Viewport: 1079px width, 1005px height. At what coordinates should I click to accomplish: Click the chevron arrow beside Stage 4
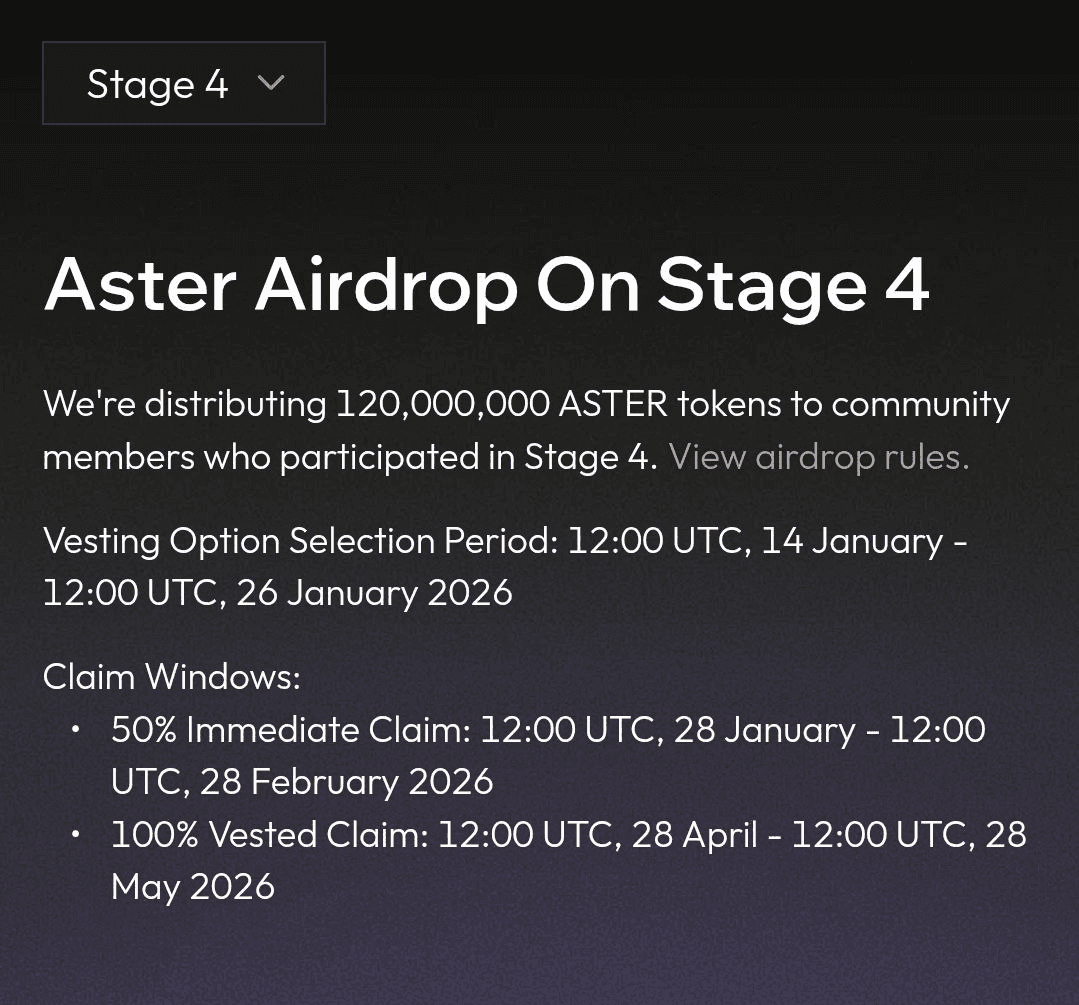(271, 83)
